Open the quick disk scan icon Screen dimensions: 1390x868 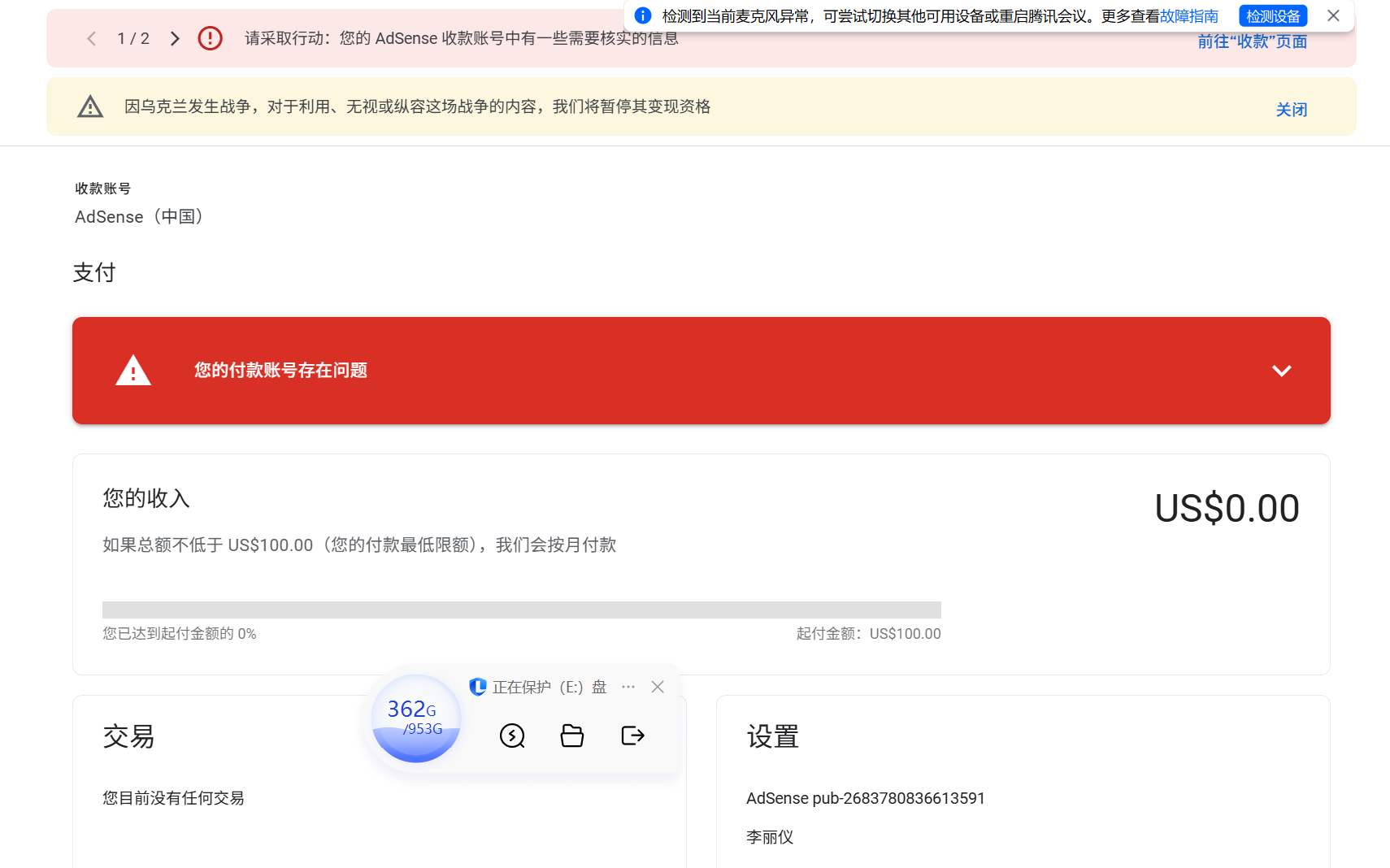point(512,736)
